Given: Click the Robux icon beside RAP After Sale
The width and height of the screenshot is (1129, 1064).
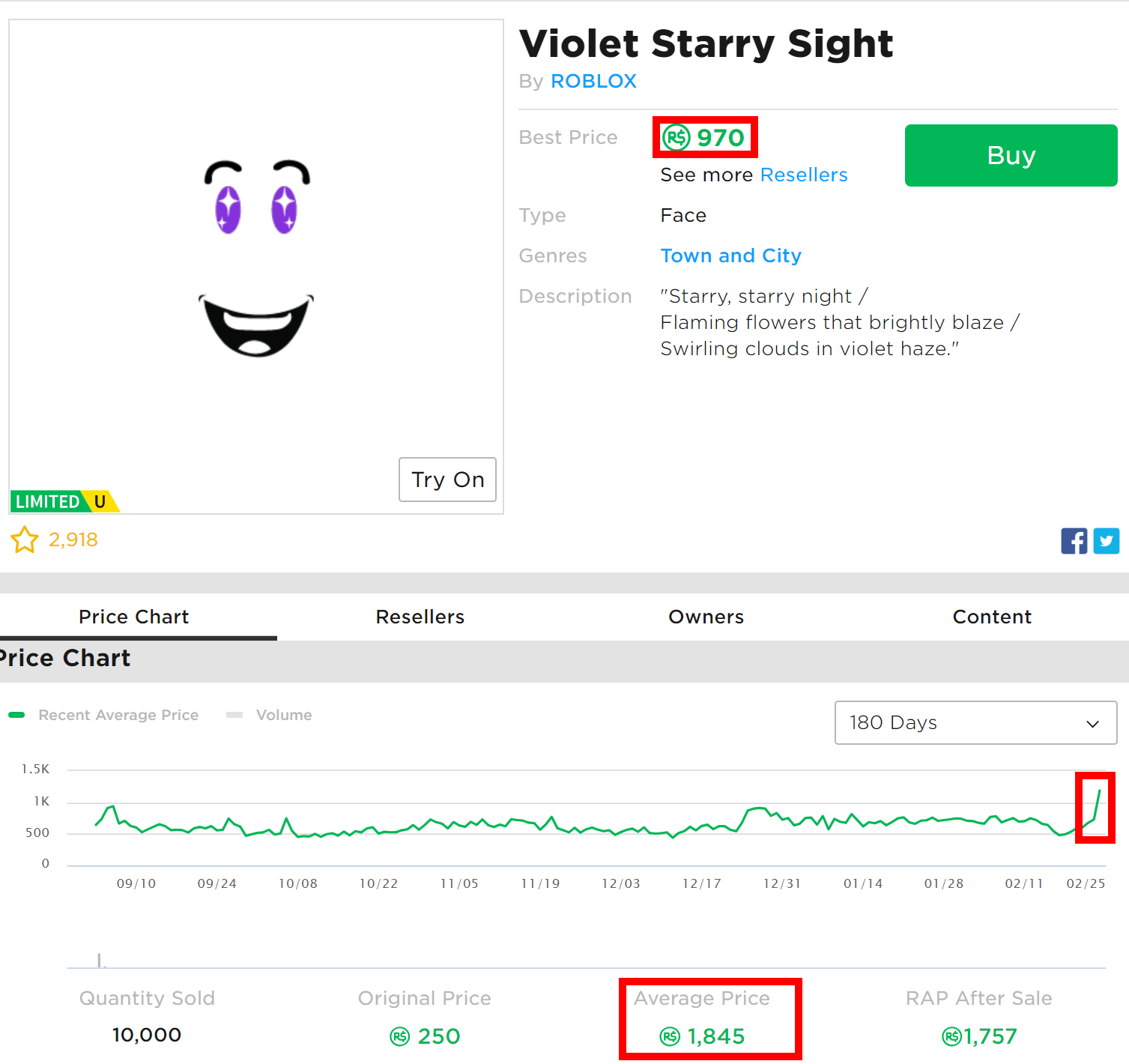Looking at the screenshot, I should [952, 1036].
